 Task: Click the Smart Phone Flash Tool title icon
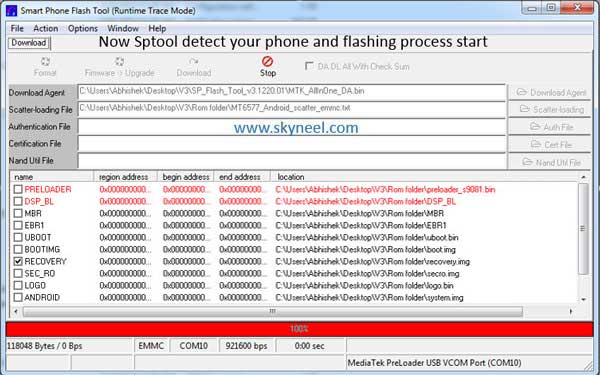[x=11, y=10]
